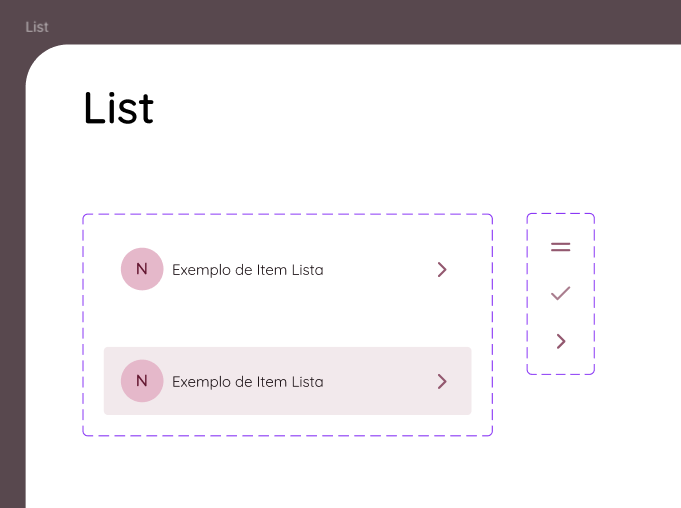Click the "N" avatar in the first list item
The height and width of the screenshot is (508, 681).
(x=142, y=269)
